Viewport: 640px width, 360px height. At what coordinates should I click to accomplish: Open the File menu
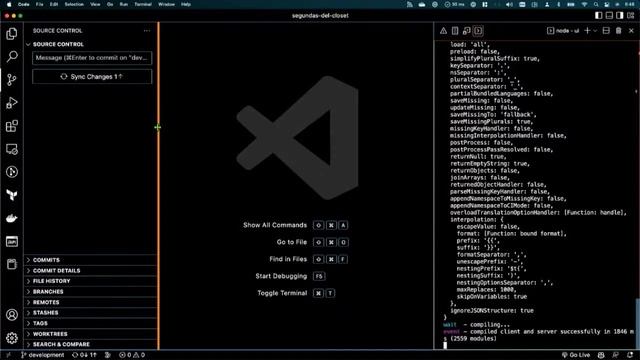[x=39, y=4]
